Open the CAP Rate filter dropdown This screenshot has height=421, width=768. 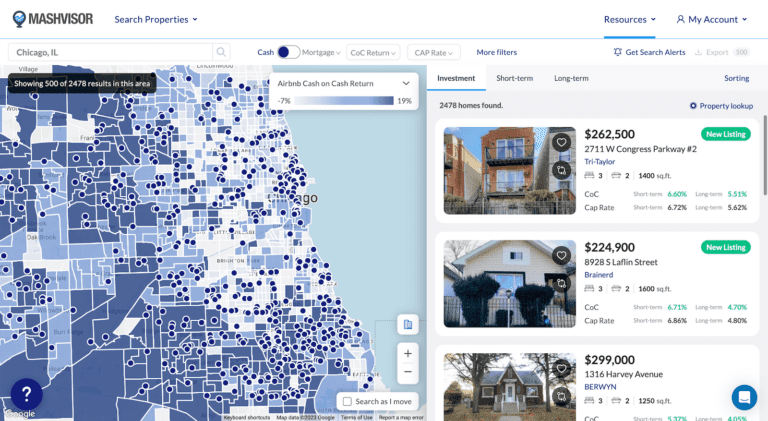pos(432,52)
